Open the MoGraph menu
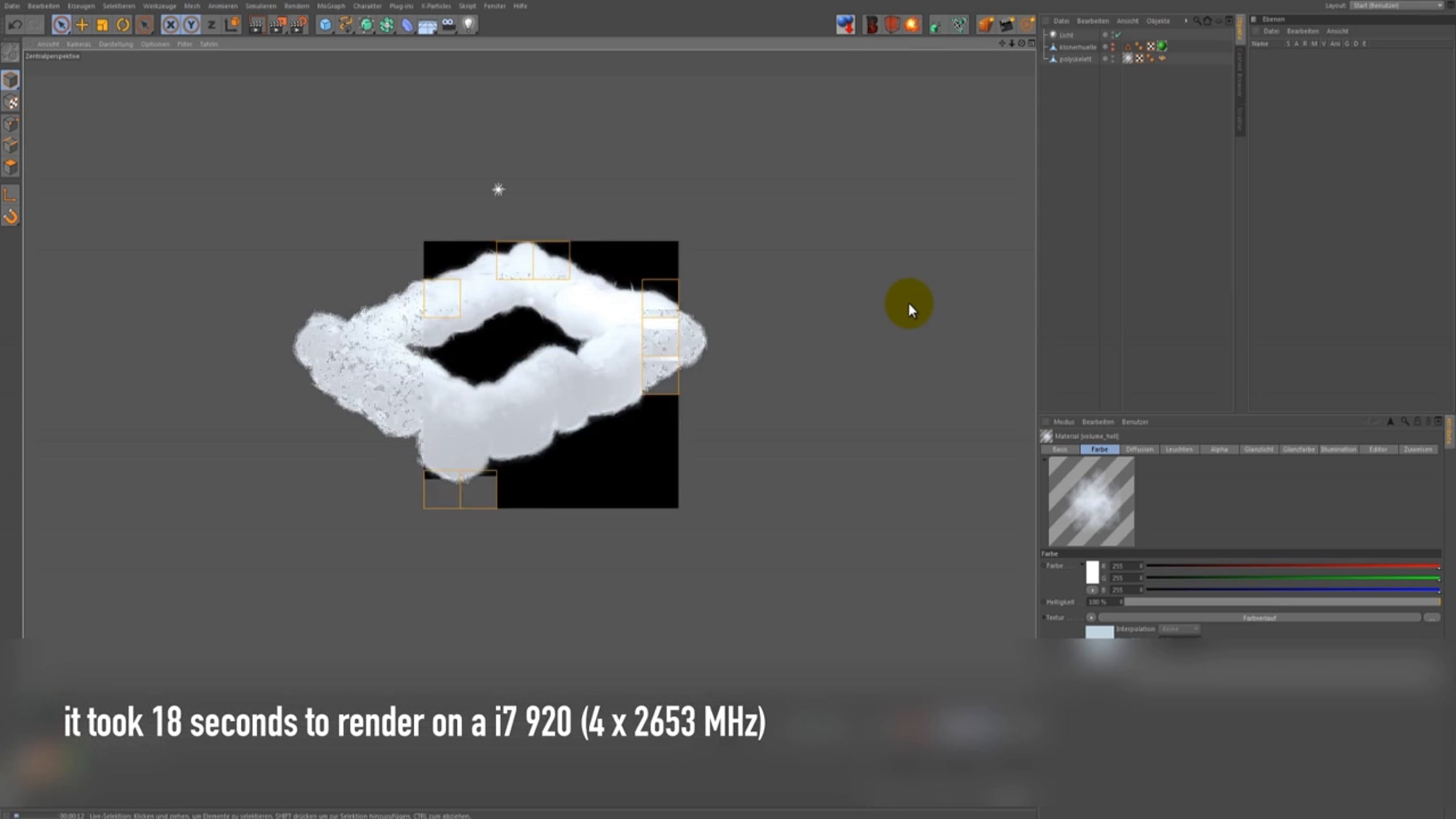This screenshot has width=1456, height=819. [x=331, y=6]
